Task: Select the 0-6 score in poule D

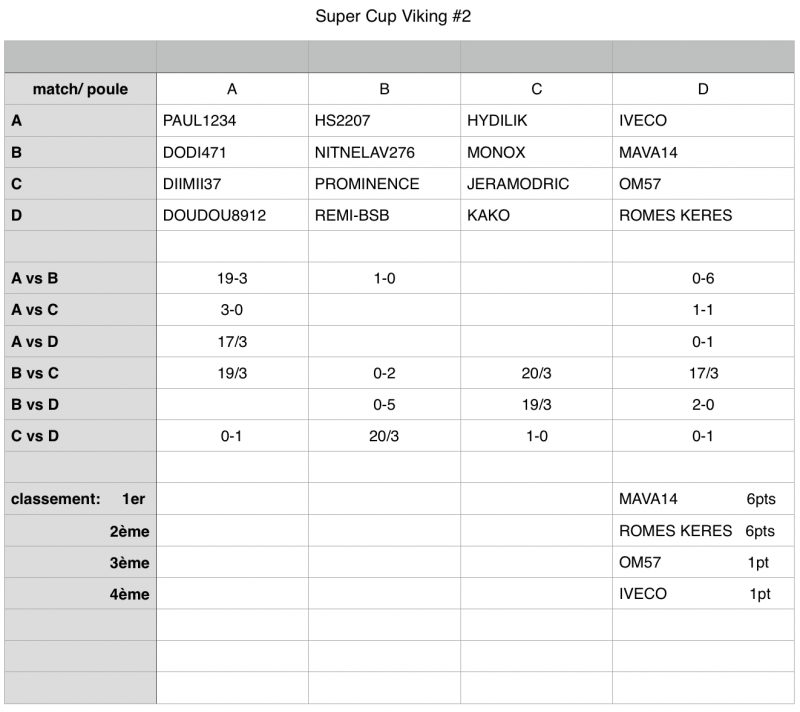Action: tap(703, 278)
